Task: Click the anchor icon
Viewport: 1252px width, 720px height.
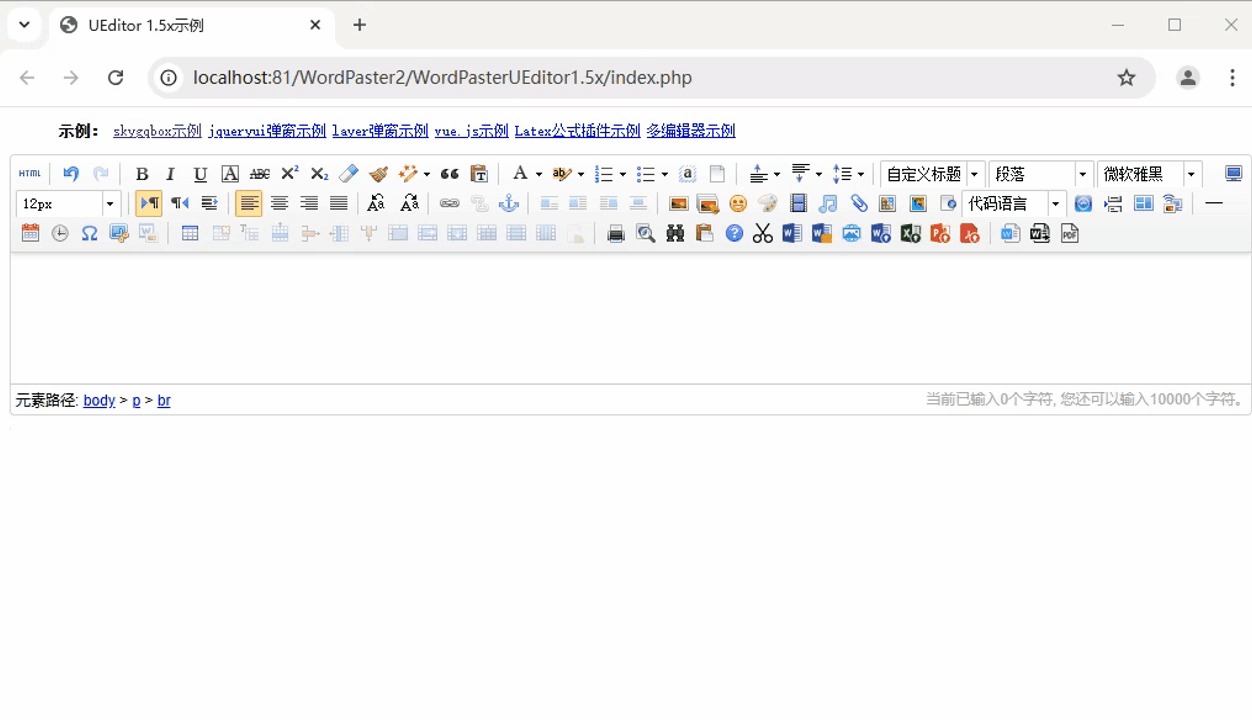Action: 509,204
